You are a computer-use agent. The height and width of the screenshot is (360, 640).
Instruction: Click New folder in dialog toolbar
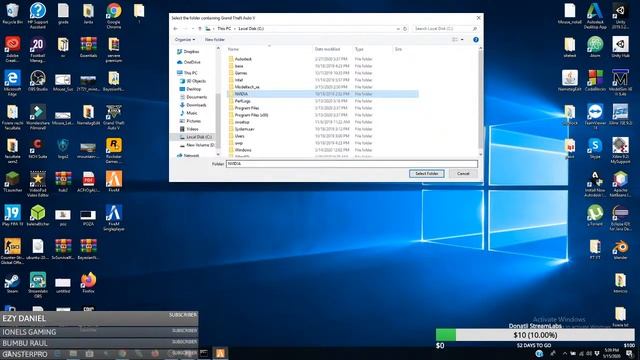click(x=215, y=40)
